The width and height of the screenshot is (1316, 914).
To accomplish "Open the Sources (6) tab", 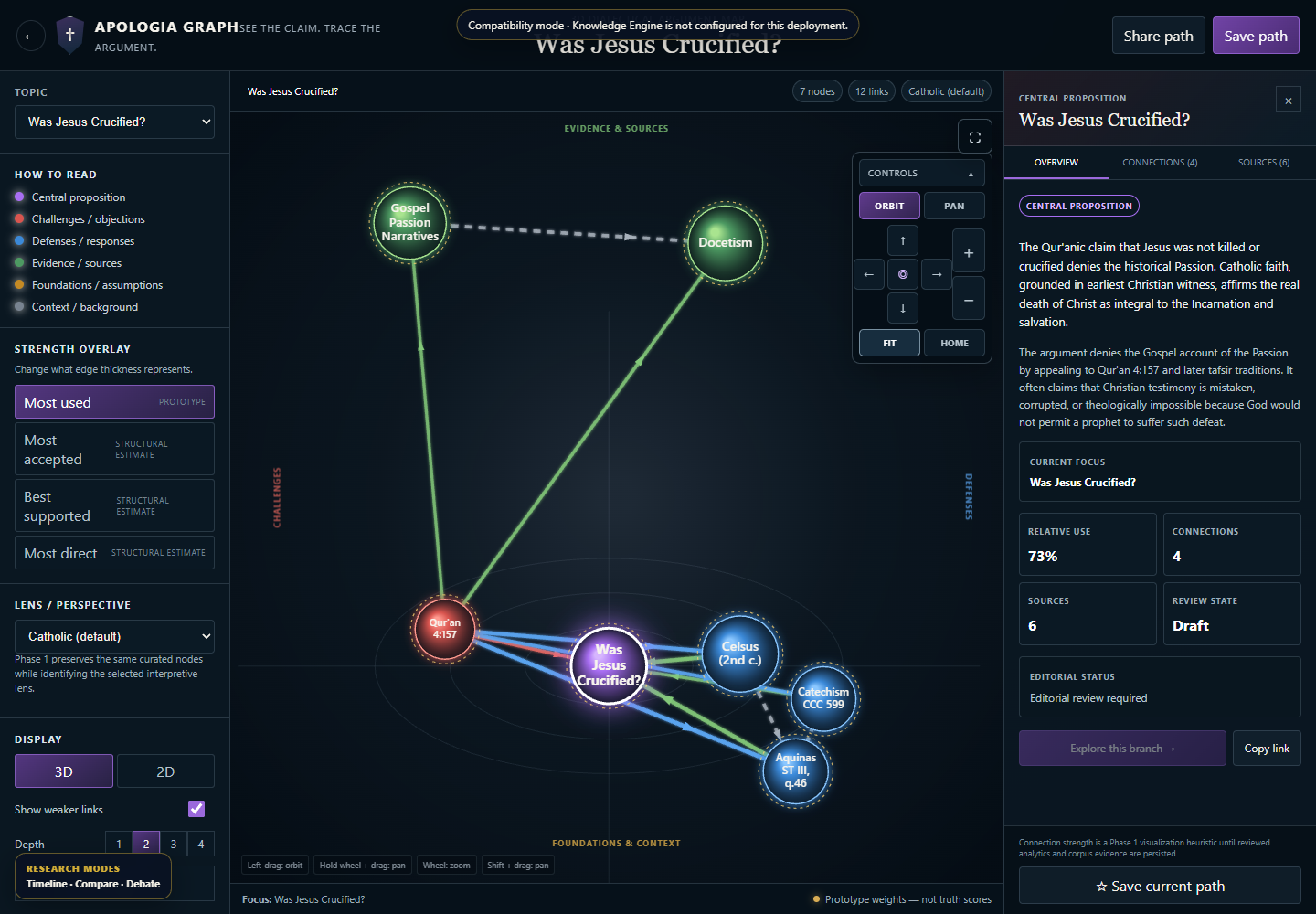I will [1264, 163].
